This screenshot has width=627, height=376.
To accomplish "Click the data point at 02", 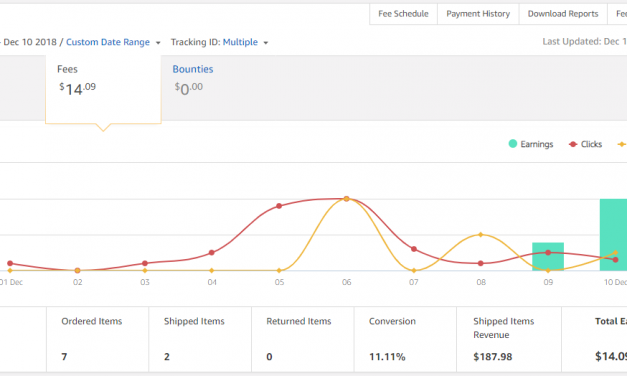I will 78,270.
